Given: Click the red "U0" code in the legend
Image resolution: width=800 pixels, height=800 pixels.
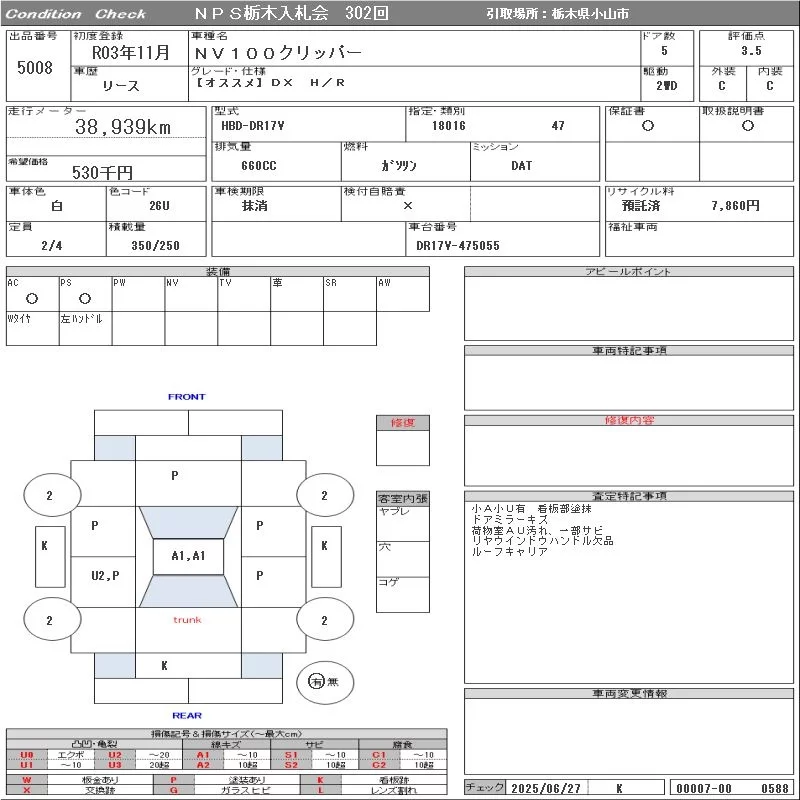Looking at the screenshot, I should [27, 755].
